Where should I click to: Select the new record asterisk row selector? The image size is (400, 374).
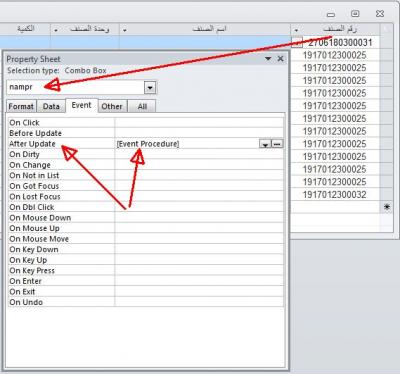[x=387, y=207]
